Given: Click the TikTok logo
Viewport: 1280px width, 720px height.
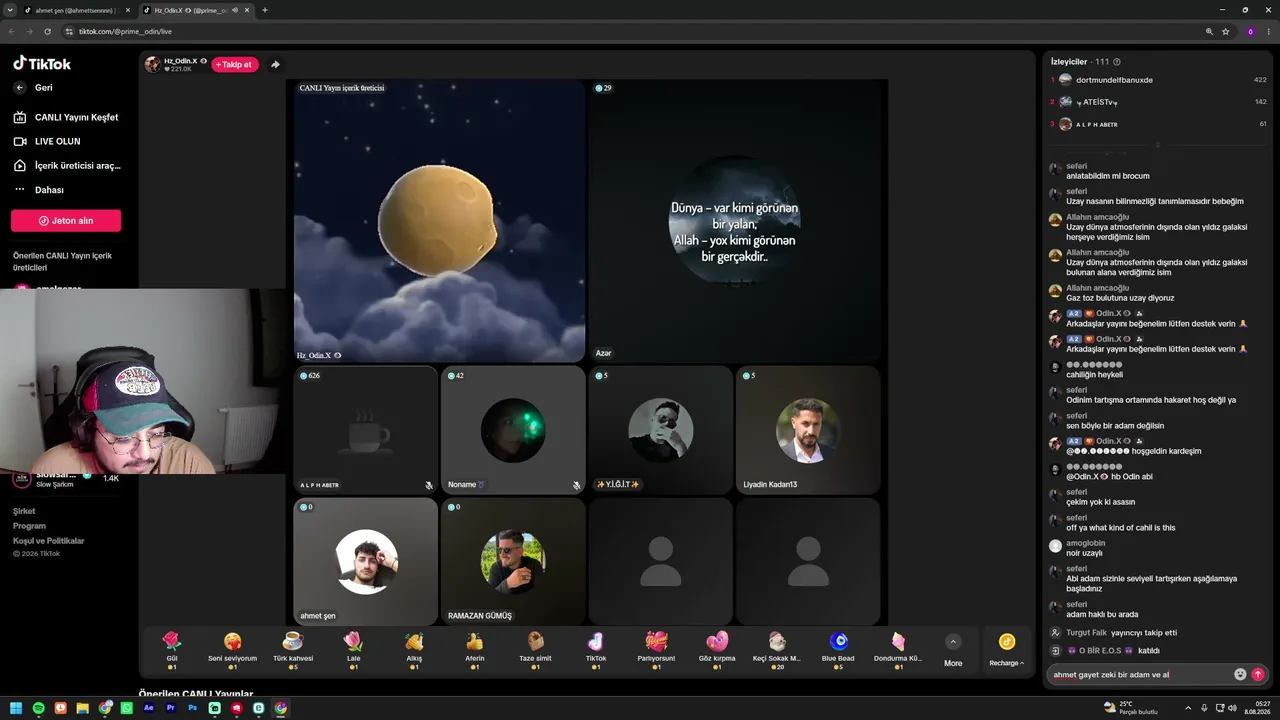Looking at the screenshot, I should 42,64.
